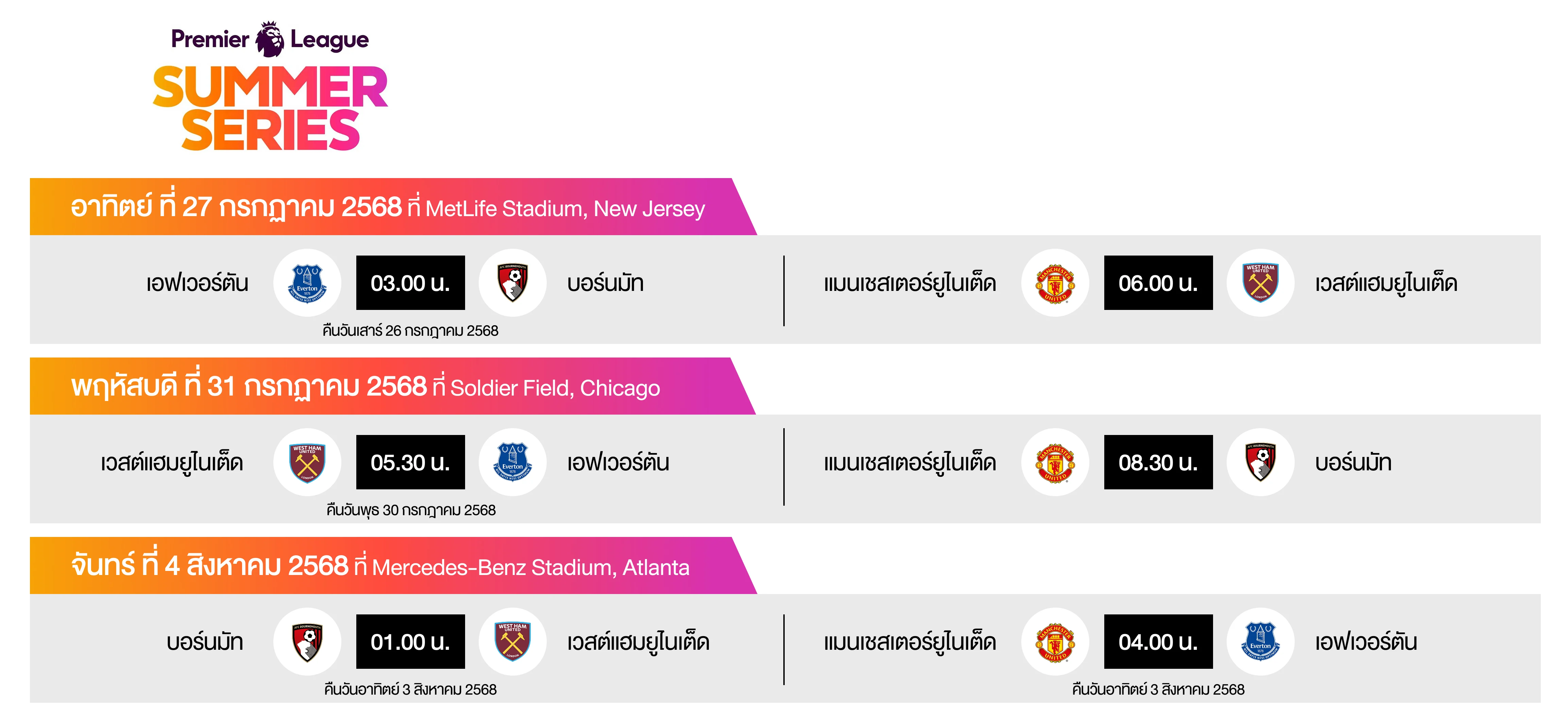This screenshot has width=1568, height=715.
Task: Click West Ham crest in 06.00 match
Action: (x=1260, y=283)
